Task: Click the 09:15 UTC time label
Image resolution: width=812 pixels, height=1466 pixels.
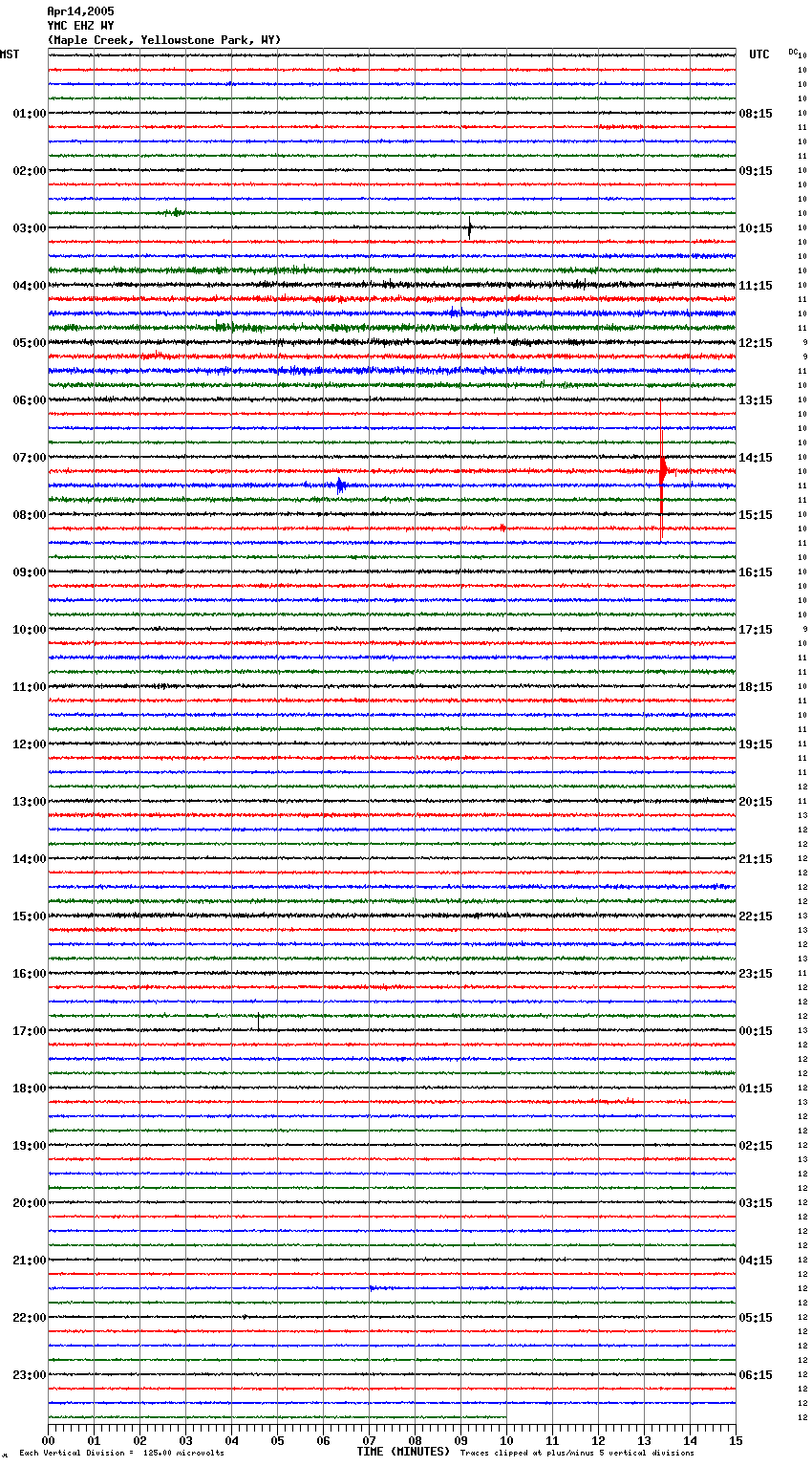Action: click(756, 171)
